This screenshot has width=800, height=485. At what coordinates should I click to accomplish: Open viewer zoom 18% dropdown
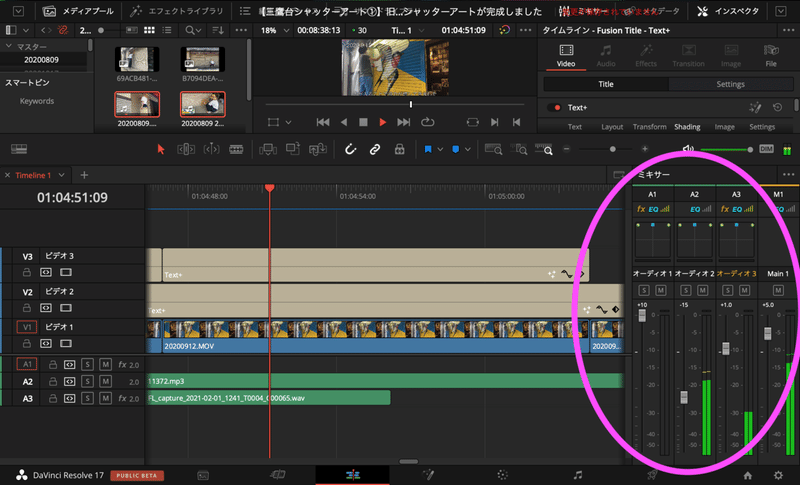tap(274, 30)
